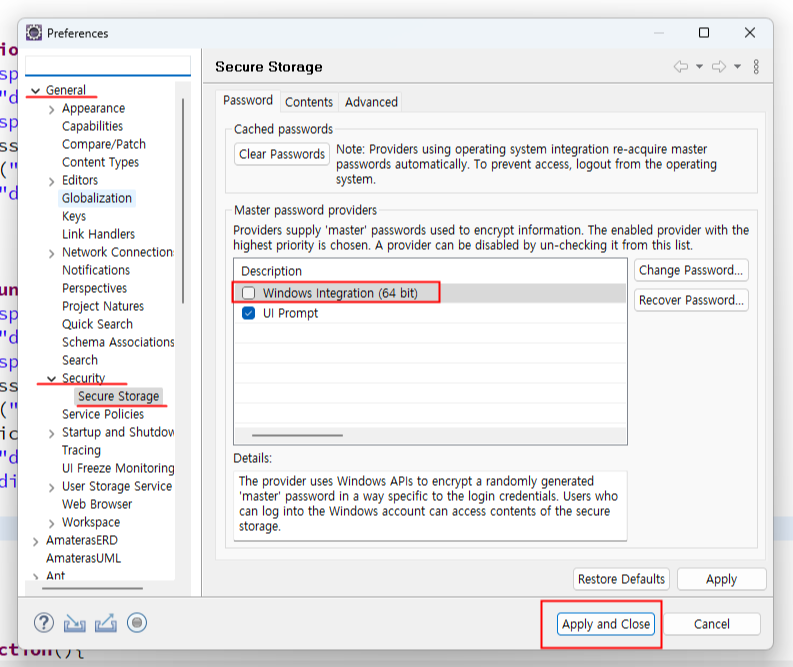Open the forward history dropdown arrow
The image size is (793, 667).
click(737, 67)
